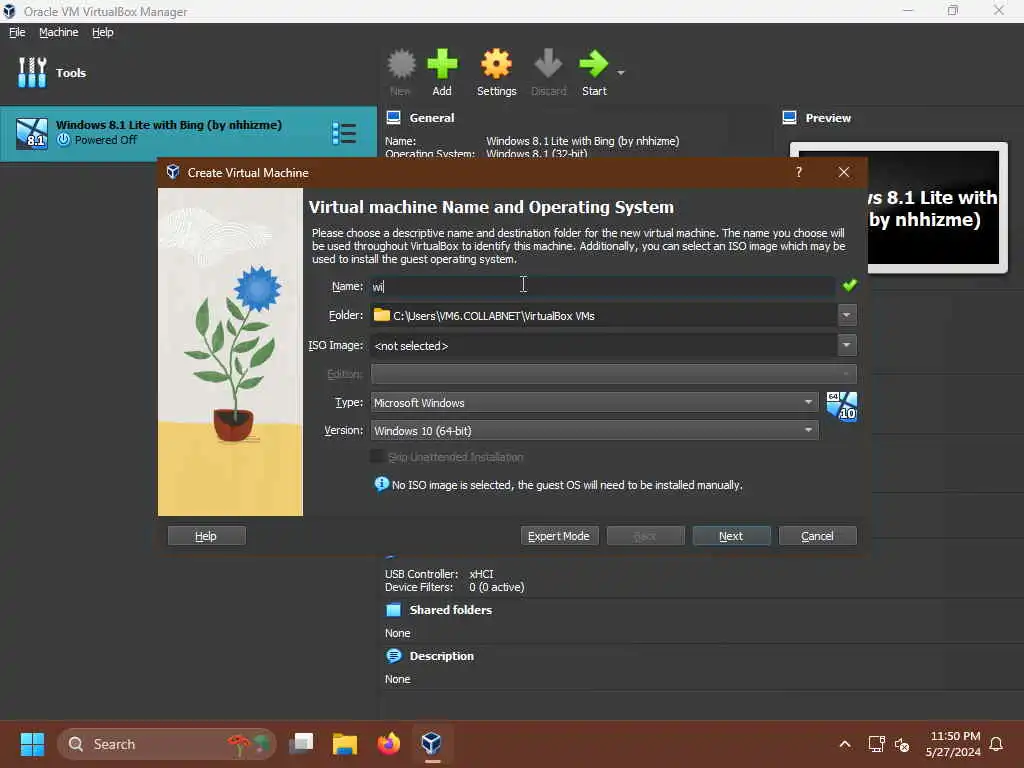Click the disabled Back button

coord(645,536)
